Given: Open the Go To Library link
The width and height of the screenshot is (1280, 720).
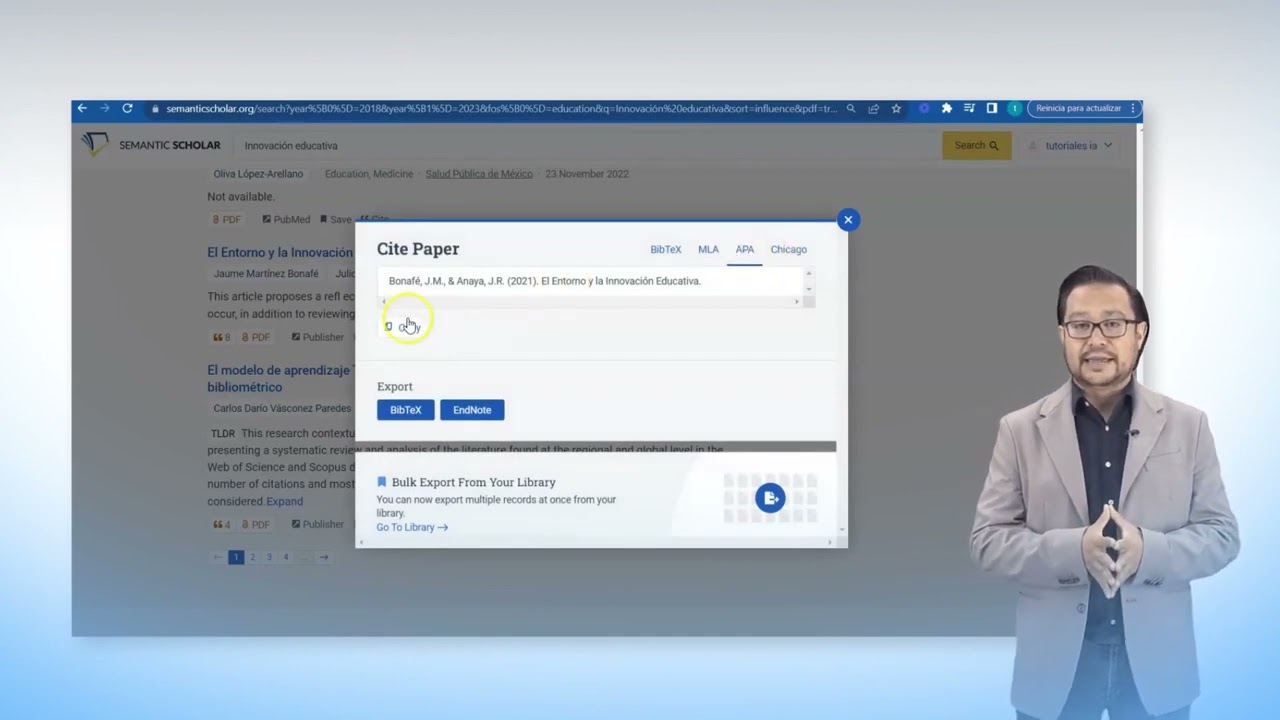Looking at the screenshot, I should pos(412,527).
